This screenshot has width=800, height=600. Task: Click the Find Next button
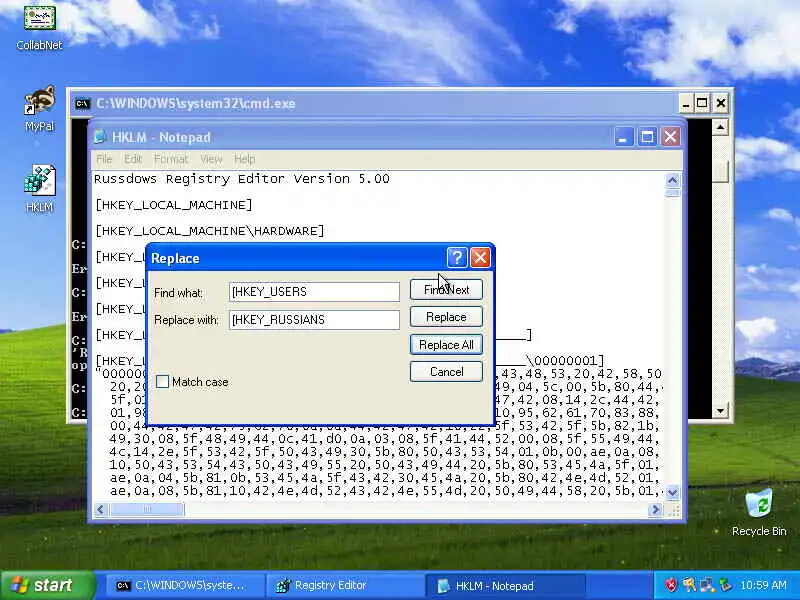446,290
